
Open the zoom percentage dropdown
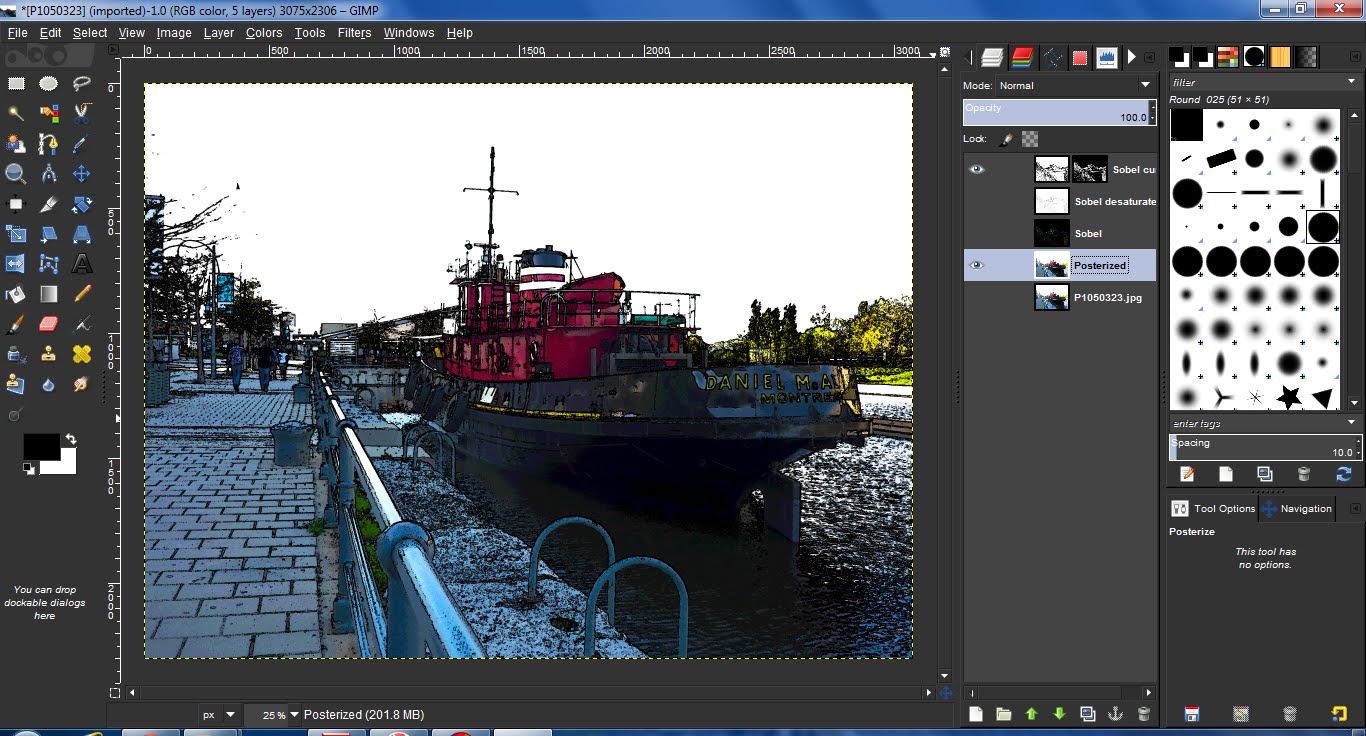click(294, 715)
